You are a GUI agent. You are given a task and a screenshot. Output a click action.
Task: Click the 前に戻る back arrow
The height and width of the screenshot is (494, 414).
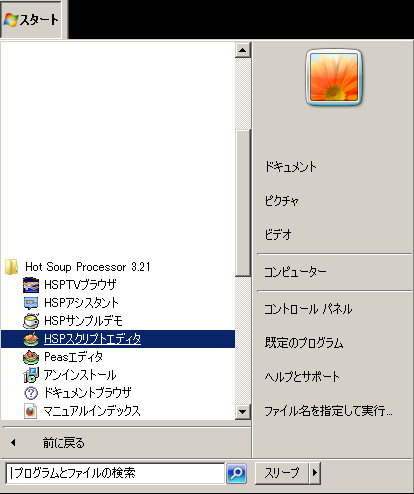[x=13, y=443]
